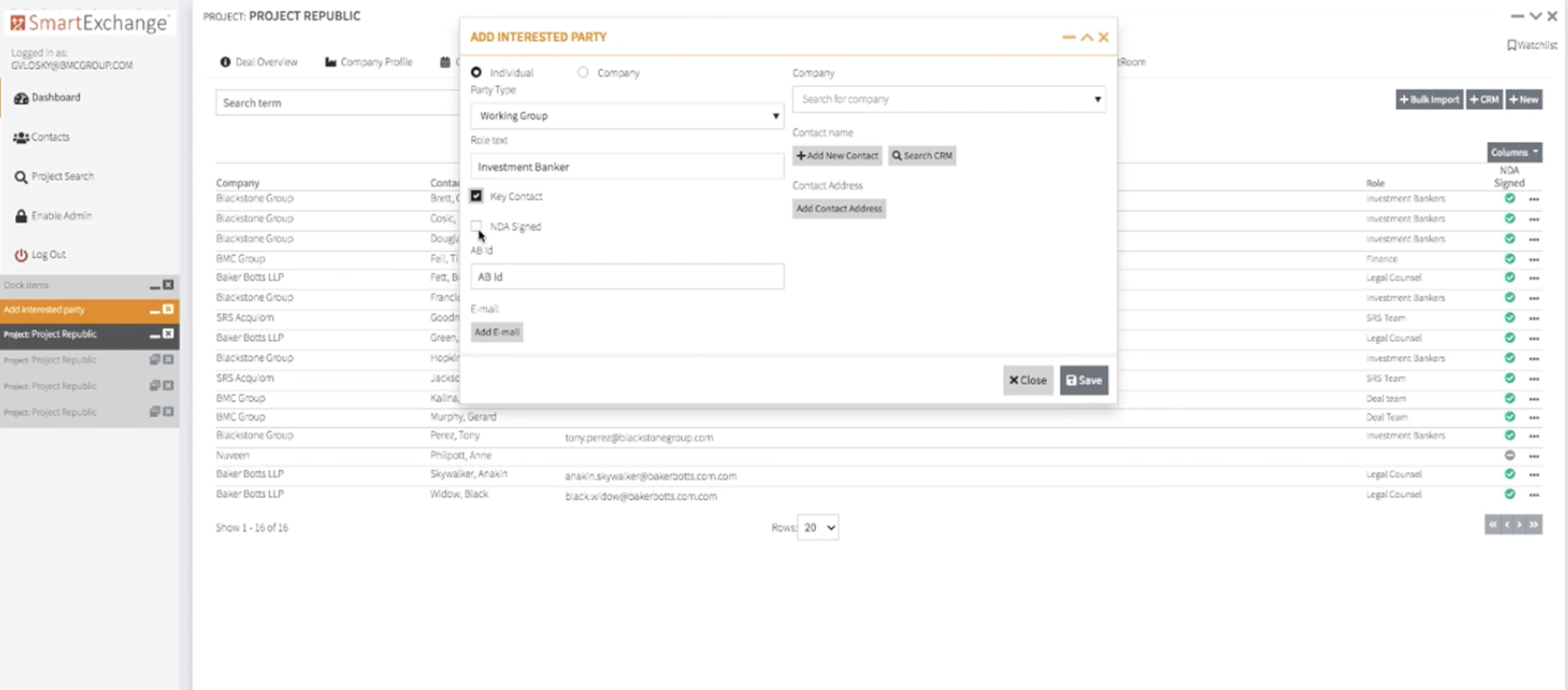Toggle NDA status icon for Widow, Black
Screen dimensions: 1568x690
1509,494
